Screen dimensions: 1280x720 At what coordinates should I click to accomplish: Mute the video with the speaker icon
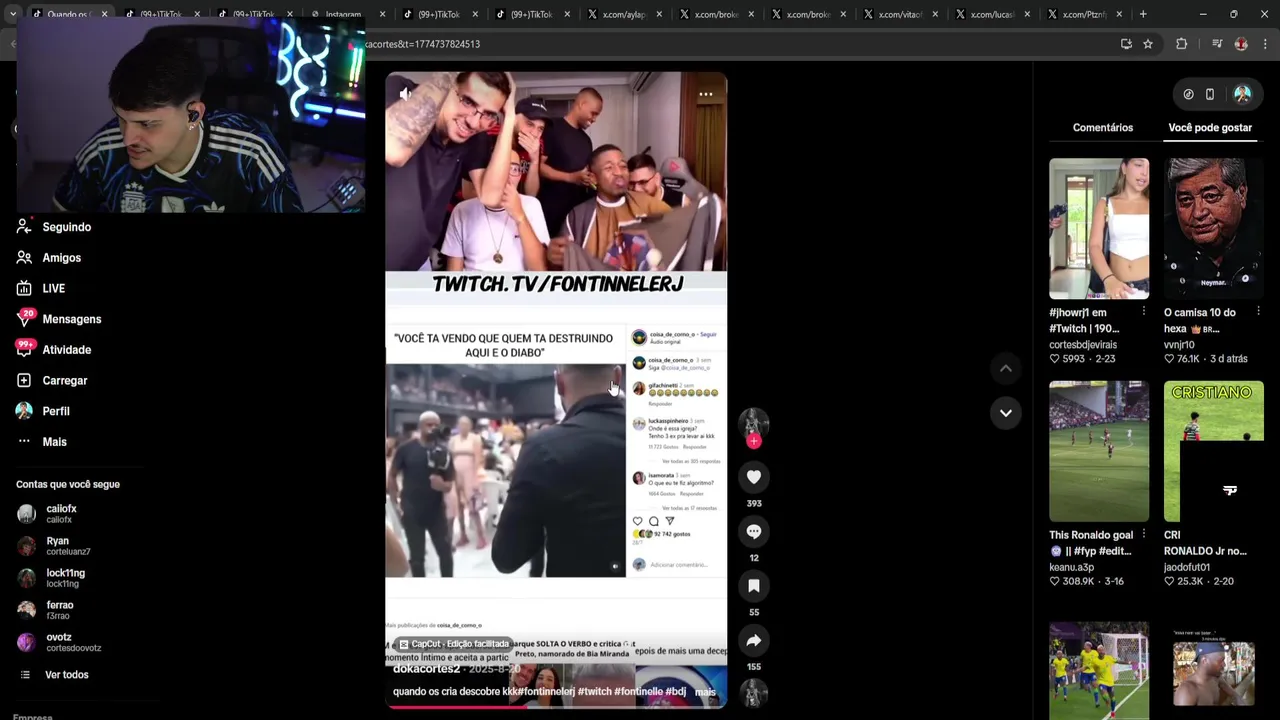(405, 94)
